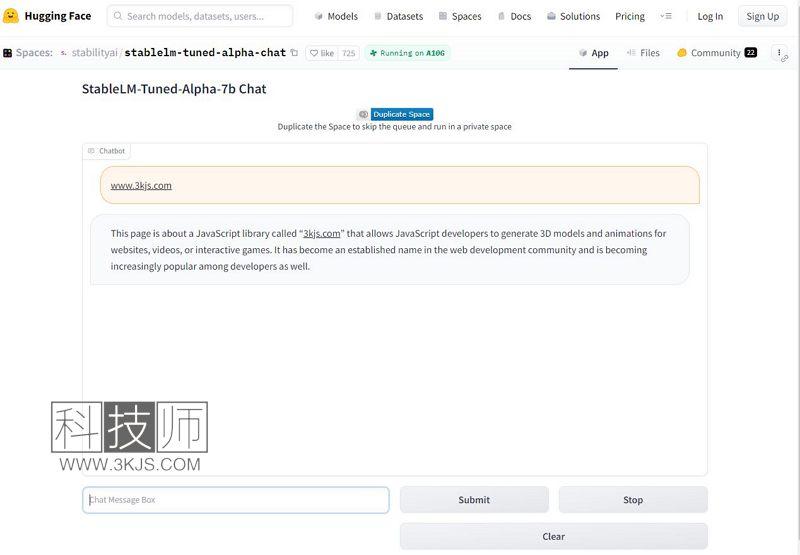Viewport: 800px width, 555px height.
Task: Open 3kjs.com link in bot reply
Action: (321, 234)
